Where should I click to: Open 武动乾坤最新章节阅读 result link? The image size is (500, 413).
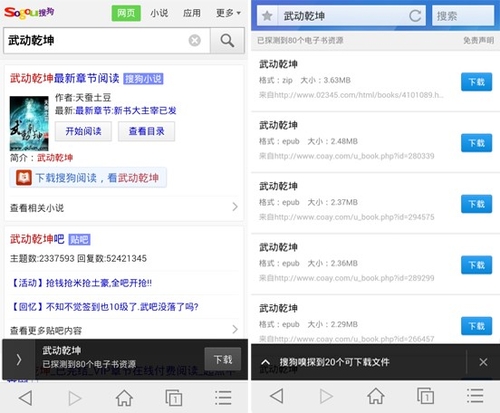coord(65,78)
